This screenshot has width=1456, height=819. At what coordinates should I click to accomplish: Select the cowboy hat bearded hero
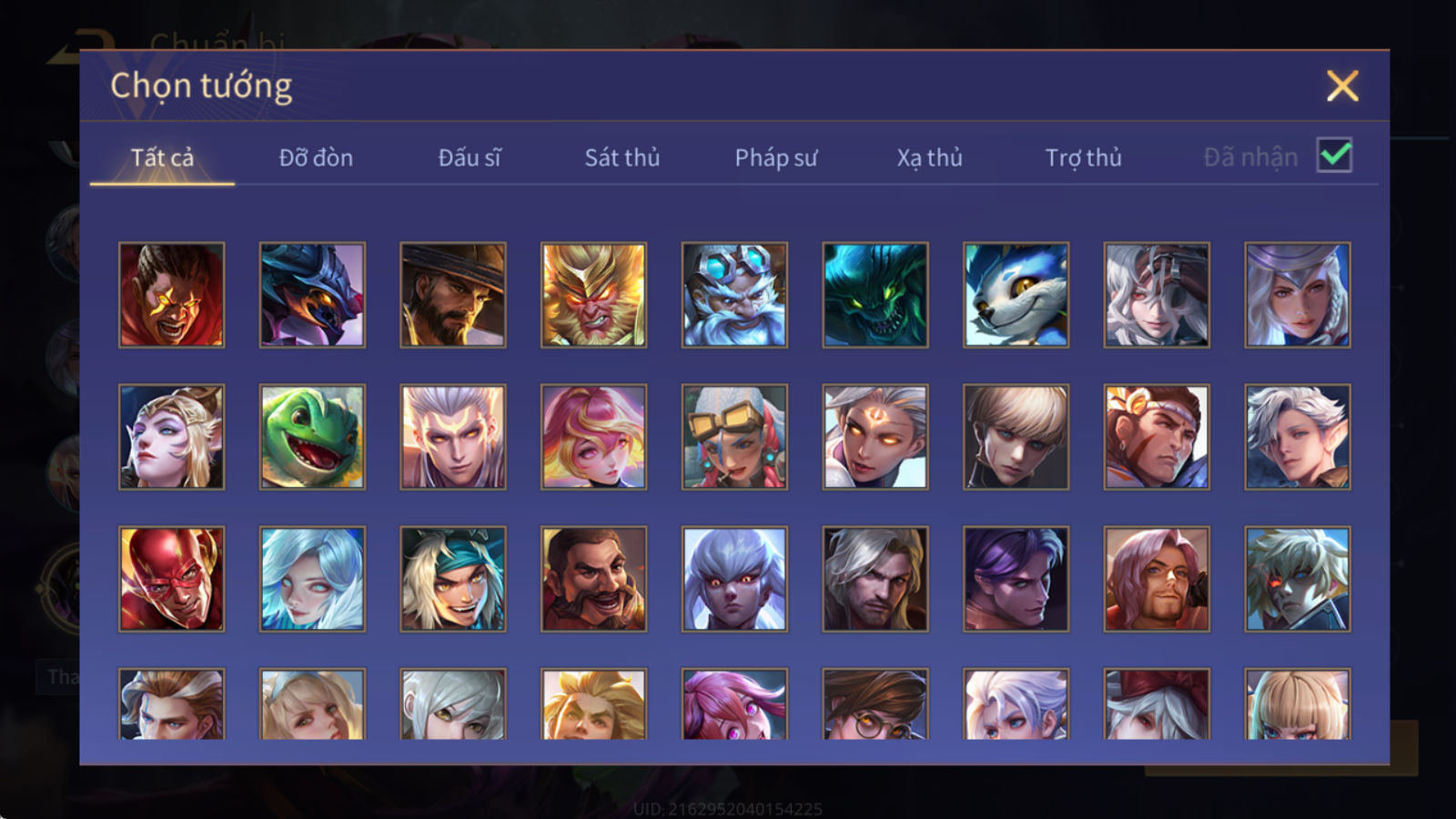click(x=453, y=295)
